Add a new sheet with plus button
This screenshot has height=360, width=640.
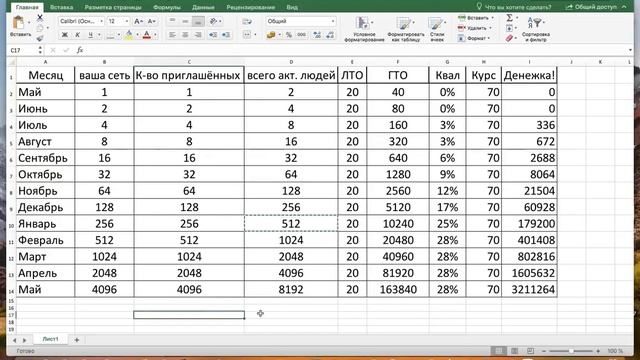(x=76, y=340)
